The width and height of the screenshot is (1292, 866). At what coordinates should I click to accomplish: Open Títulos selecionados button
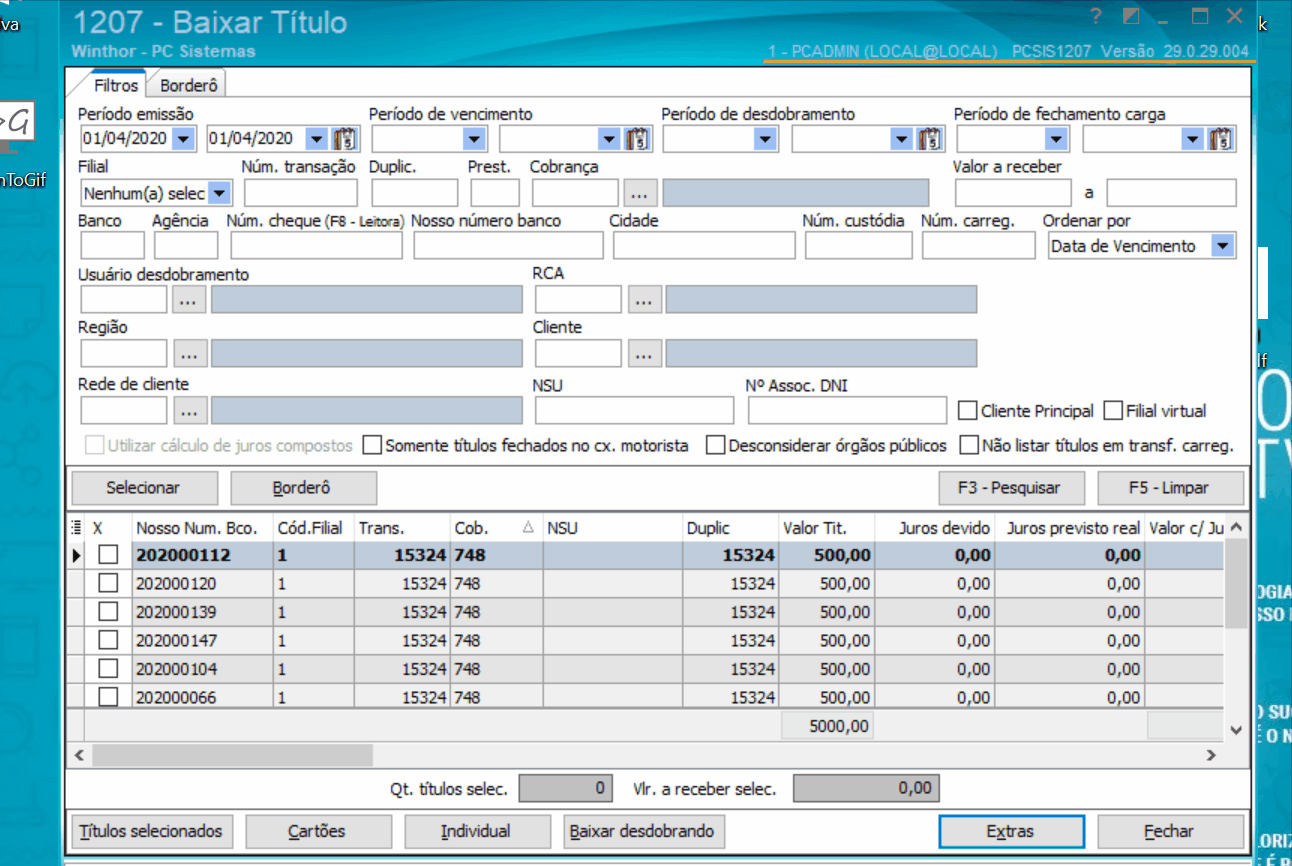[151, 831]
